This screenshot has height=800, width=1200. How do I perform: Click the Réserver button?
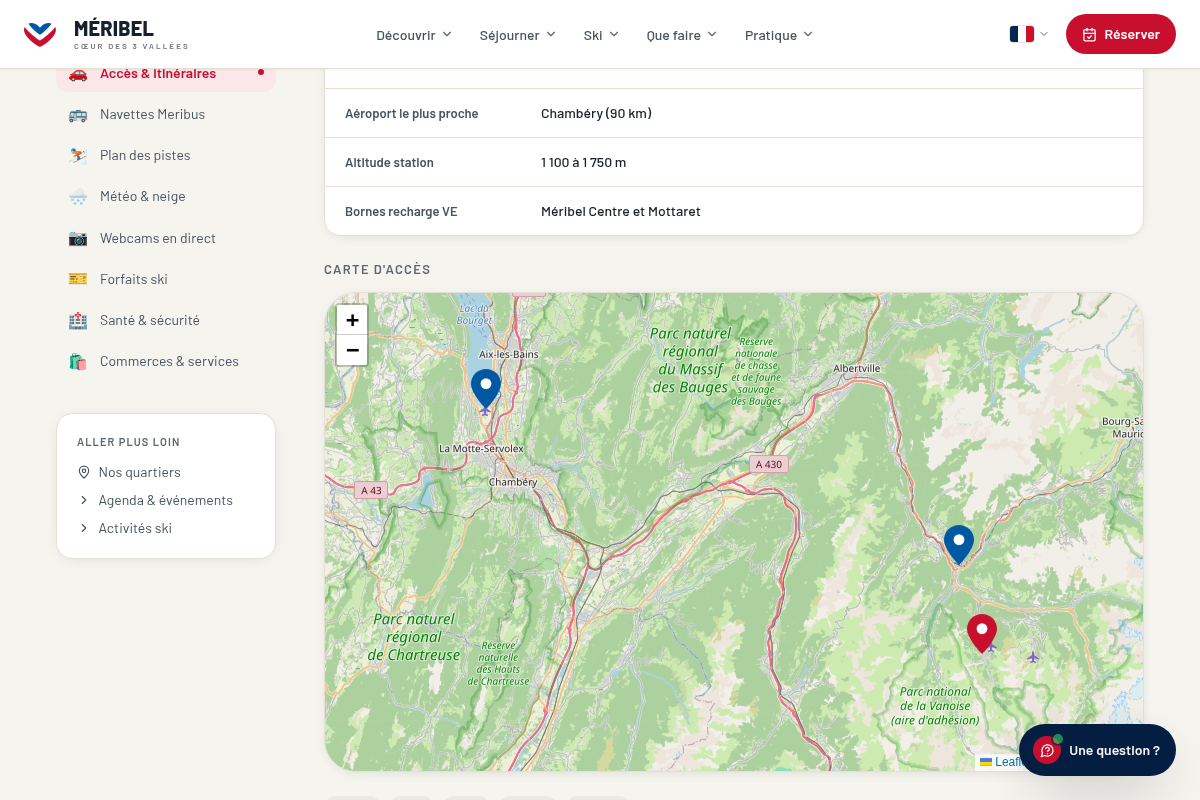[1121, 34]
